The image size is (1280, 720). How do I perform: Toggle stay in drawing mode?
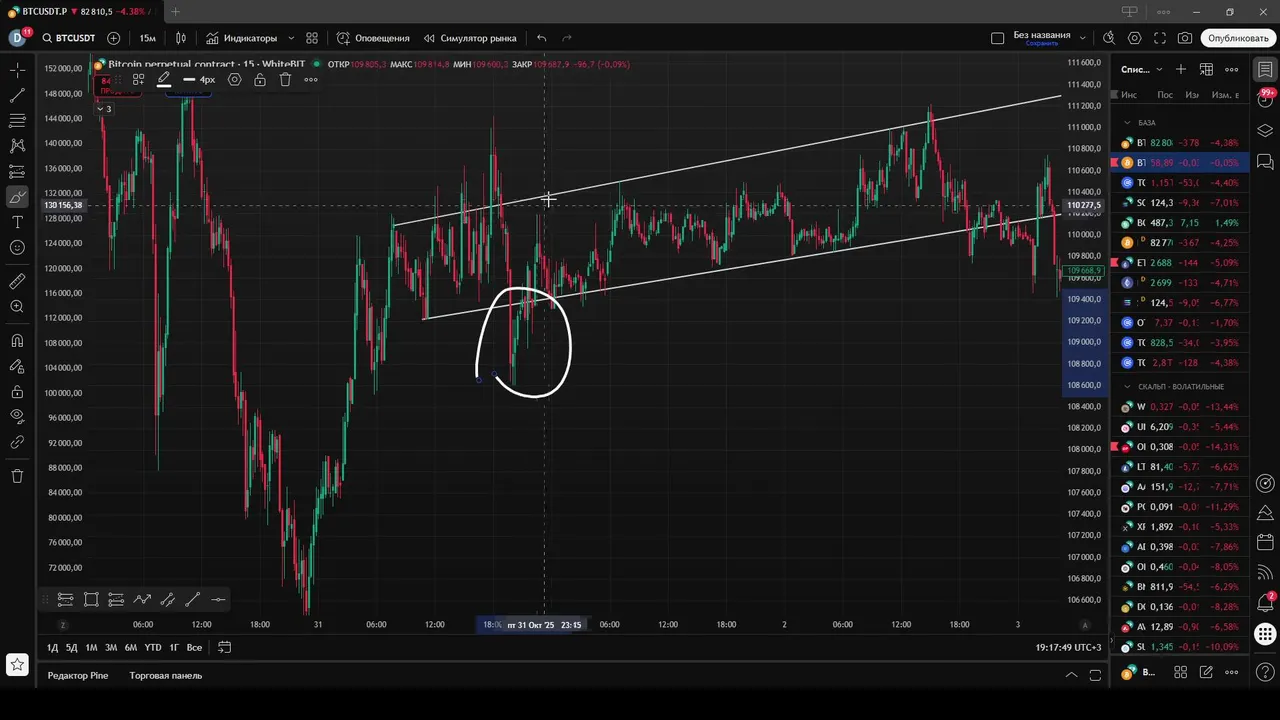[17, 367]
